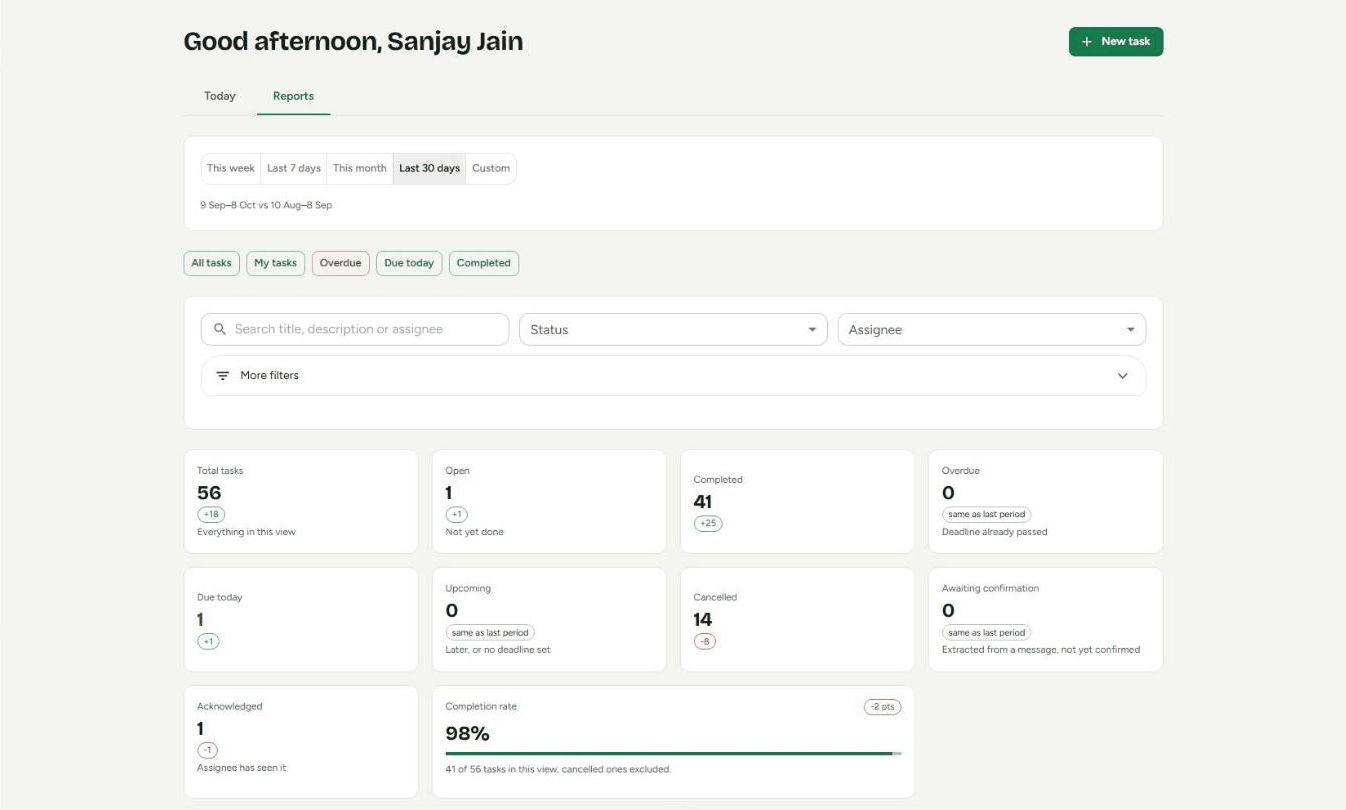Expand the More filters chevron

[x=1122, y=376]
